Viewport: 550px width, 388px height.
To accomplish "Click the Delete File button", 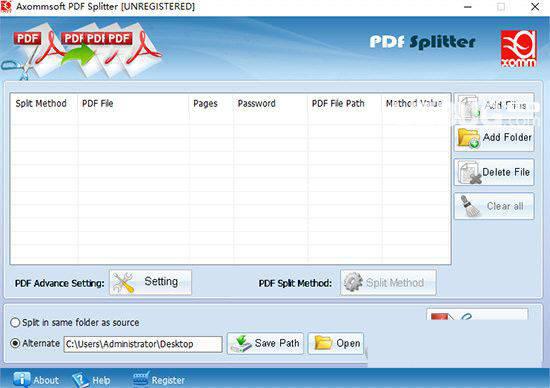I will (494, 172).
